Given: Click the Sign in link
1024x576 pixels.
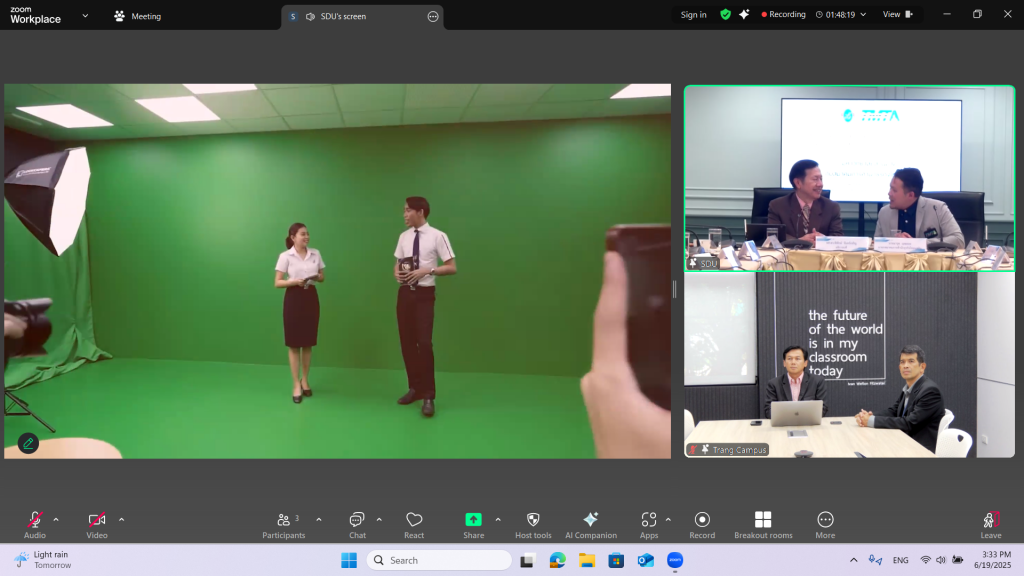Looking at the screenshot, I should pyautogui.click(x=693, y=15).
